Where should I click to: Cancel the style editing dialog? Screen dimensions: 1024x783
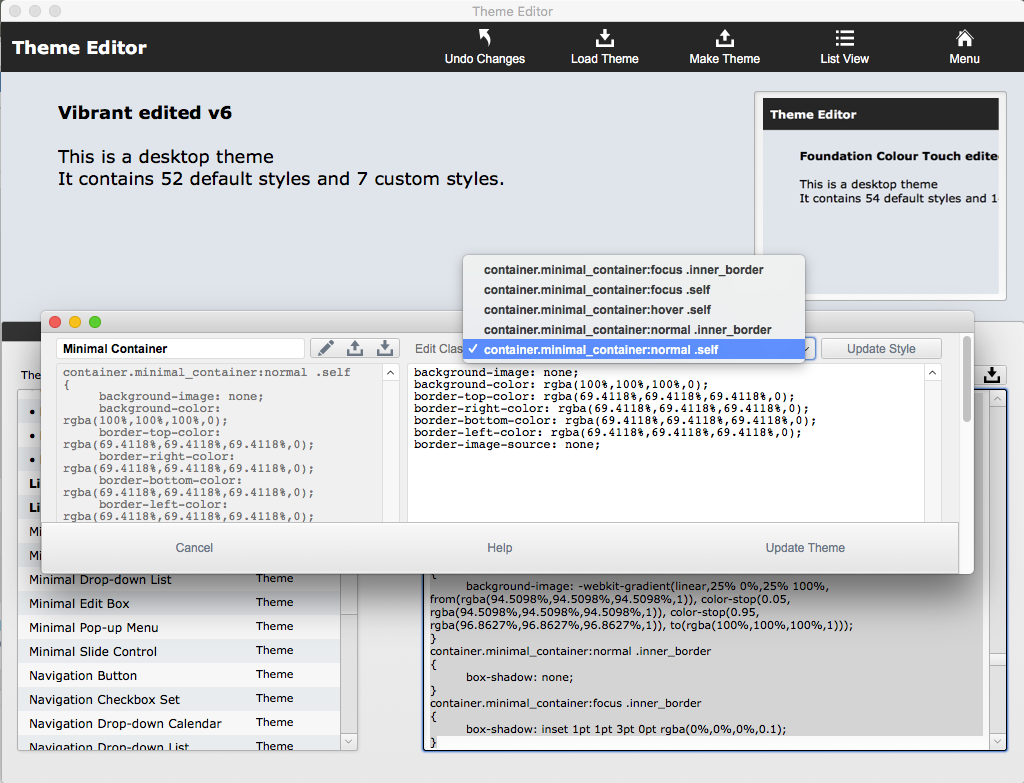(194, 548)
